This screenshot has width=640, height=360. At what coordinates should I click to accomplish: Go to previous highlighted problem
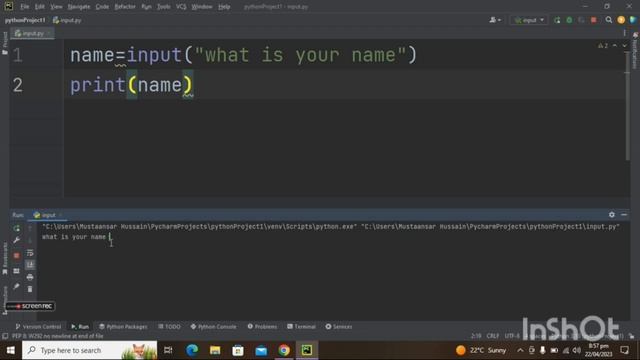tap(615, 46)
